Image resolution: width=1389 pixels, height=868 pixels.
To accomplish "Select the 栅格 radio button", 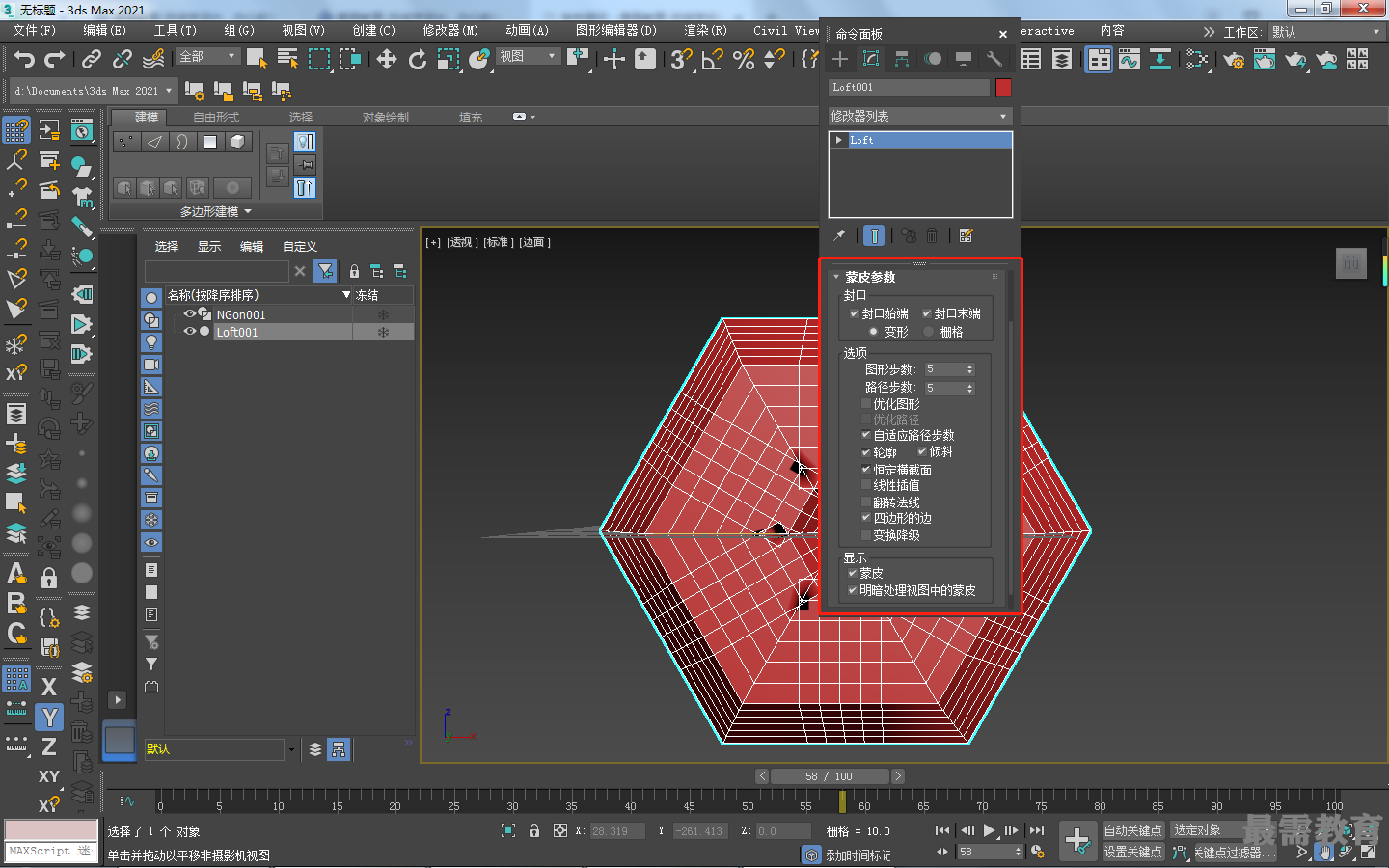I will 929,332.
